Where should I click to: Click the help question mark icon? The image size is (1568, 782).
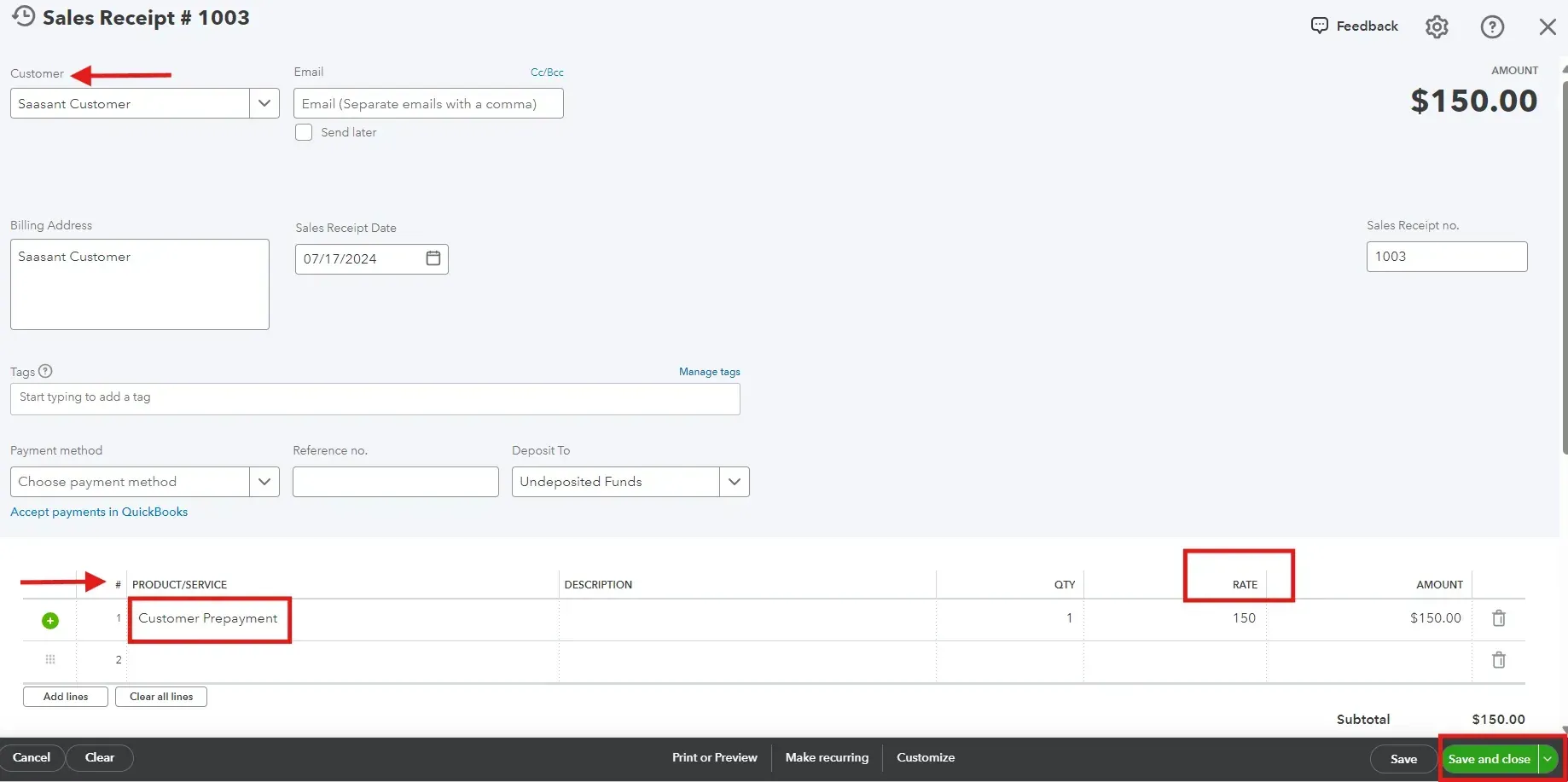tap(1492, 26)
